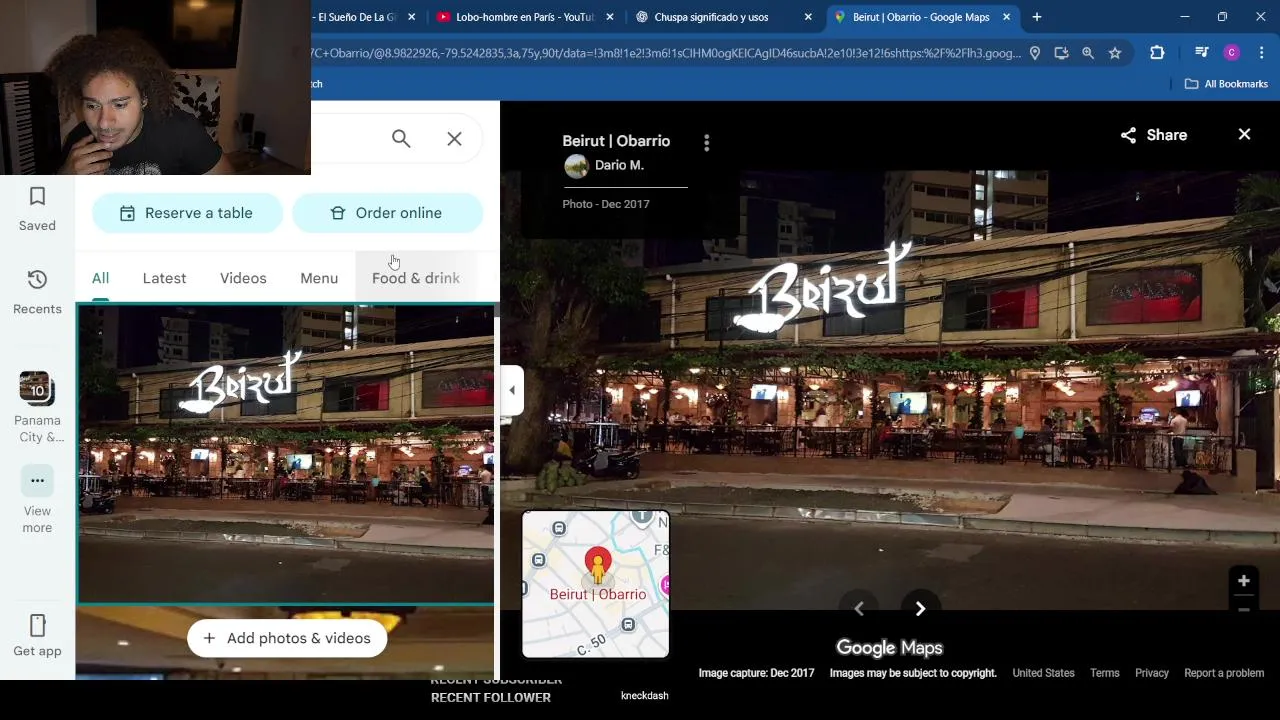Open photo options three-dot menu next to Beirut | Obarrio

point(706,143)
